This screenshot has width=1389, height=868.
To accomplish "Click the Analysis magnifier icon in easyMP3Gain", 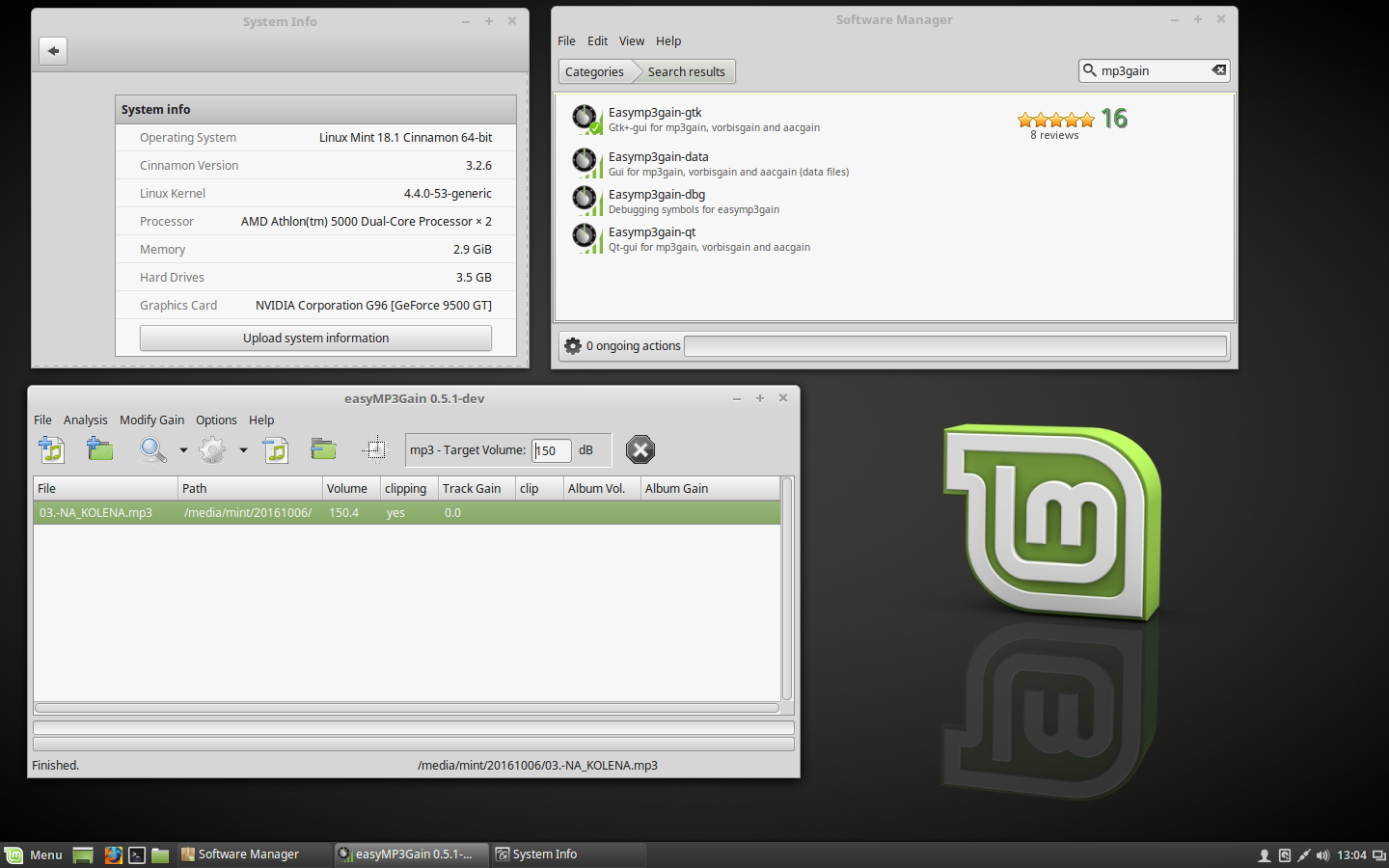I will (x=152, y=449).
